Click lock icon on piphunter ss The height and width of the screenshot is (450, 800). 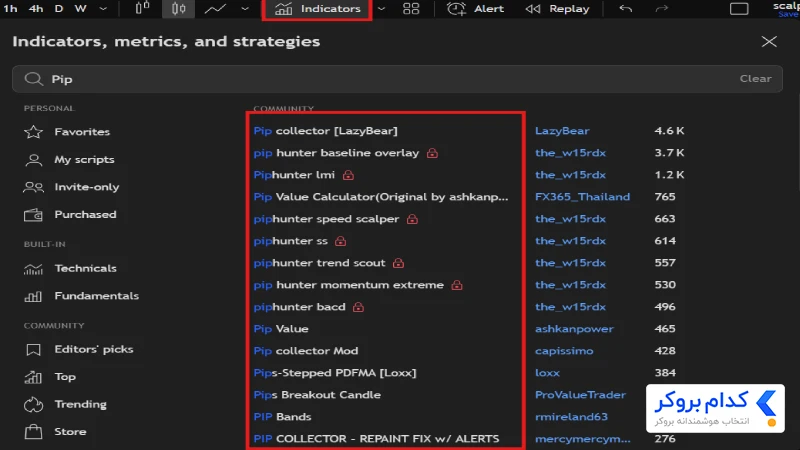point(340,241)
